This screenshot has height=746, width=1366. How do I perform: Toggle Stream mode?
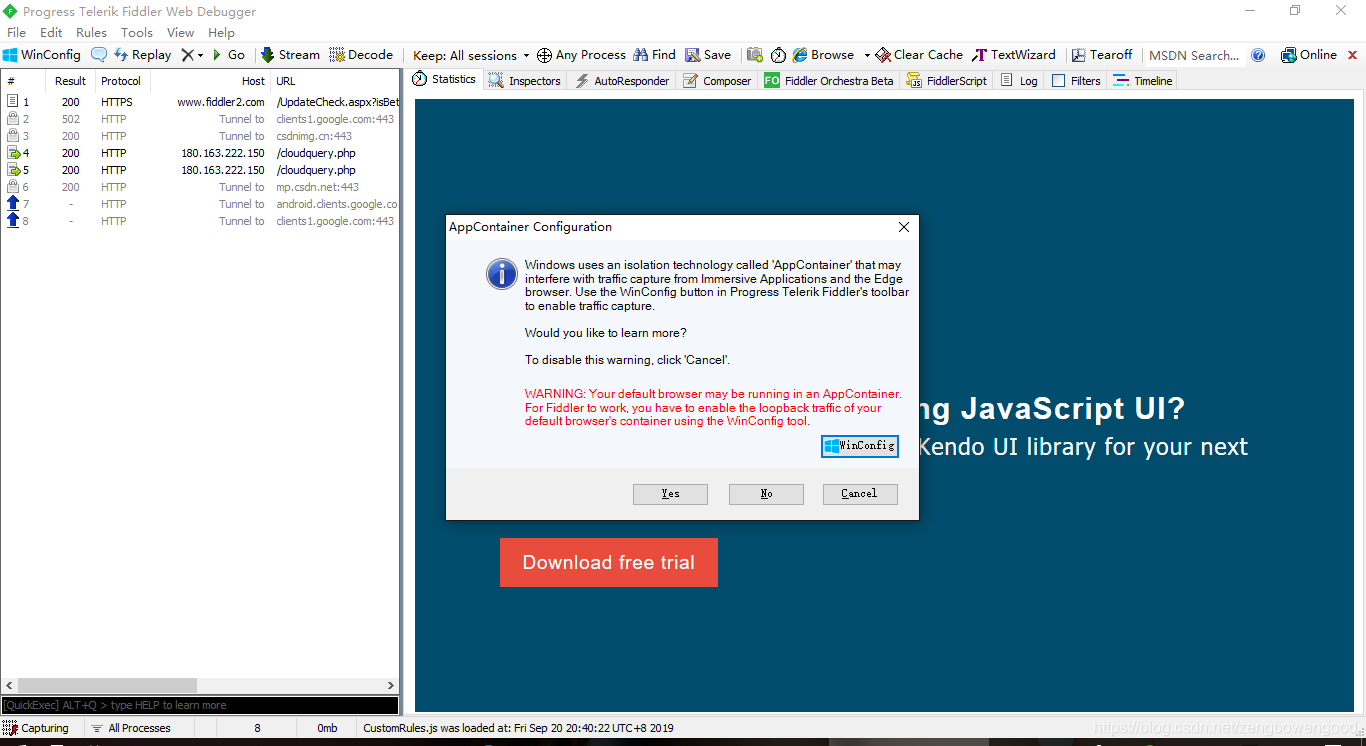pyautogui.click(x=290, y=55)
